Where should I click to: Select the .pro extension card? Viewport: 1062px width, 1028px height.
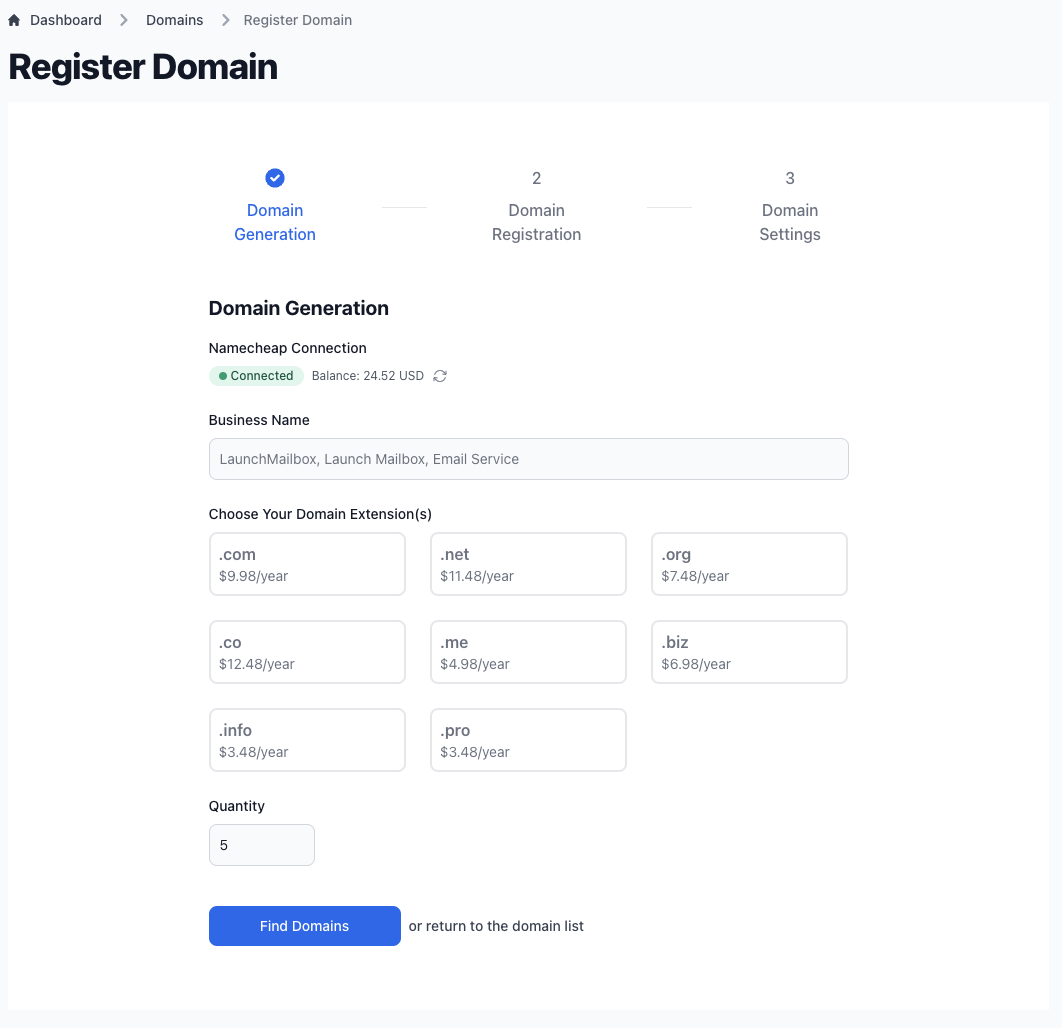528,740
